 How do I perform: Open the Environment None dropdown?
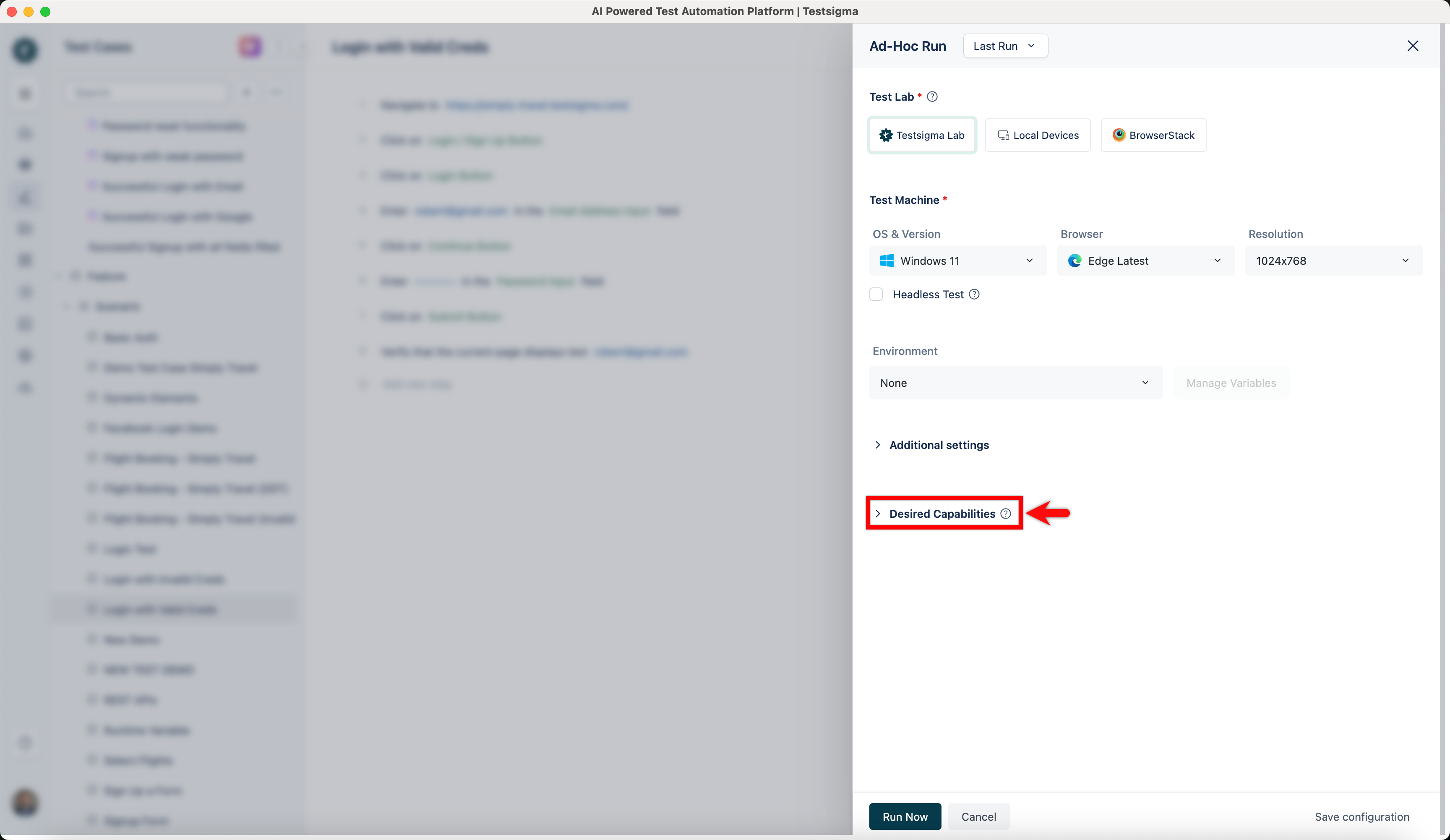pos(1015,383)
